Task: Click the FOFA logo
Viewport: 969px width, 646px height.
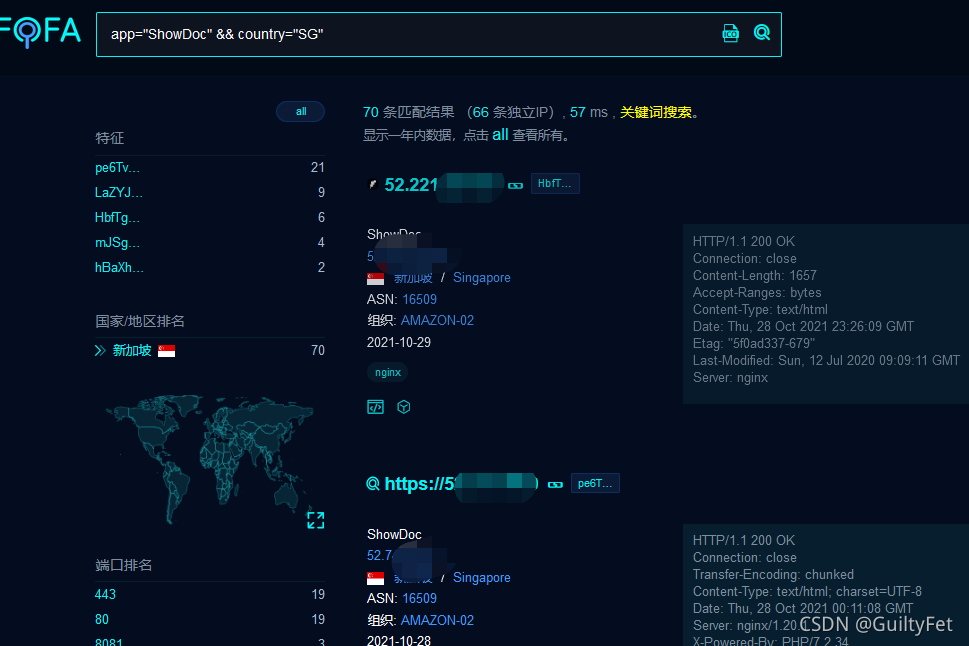Action: click(x=40, y=32)
